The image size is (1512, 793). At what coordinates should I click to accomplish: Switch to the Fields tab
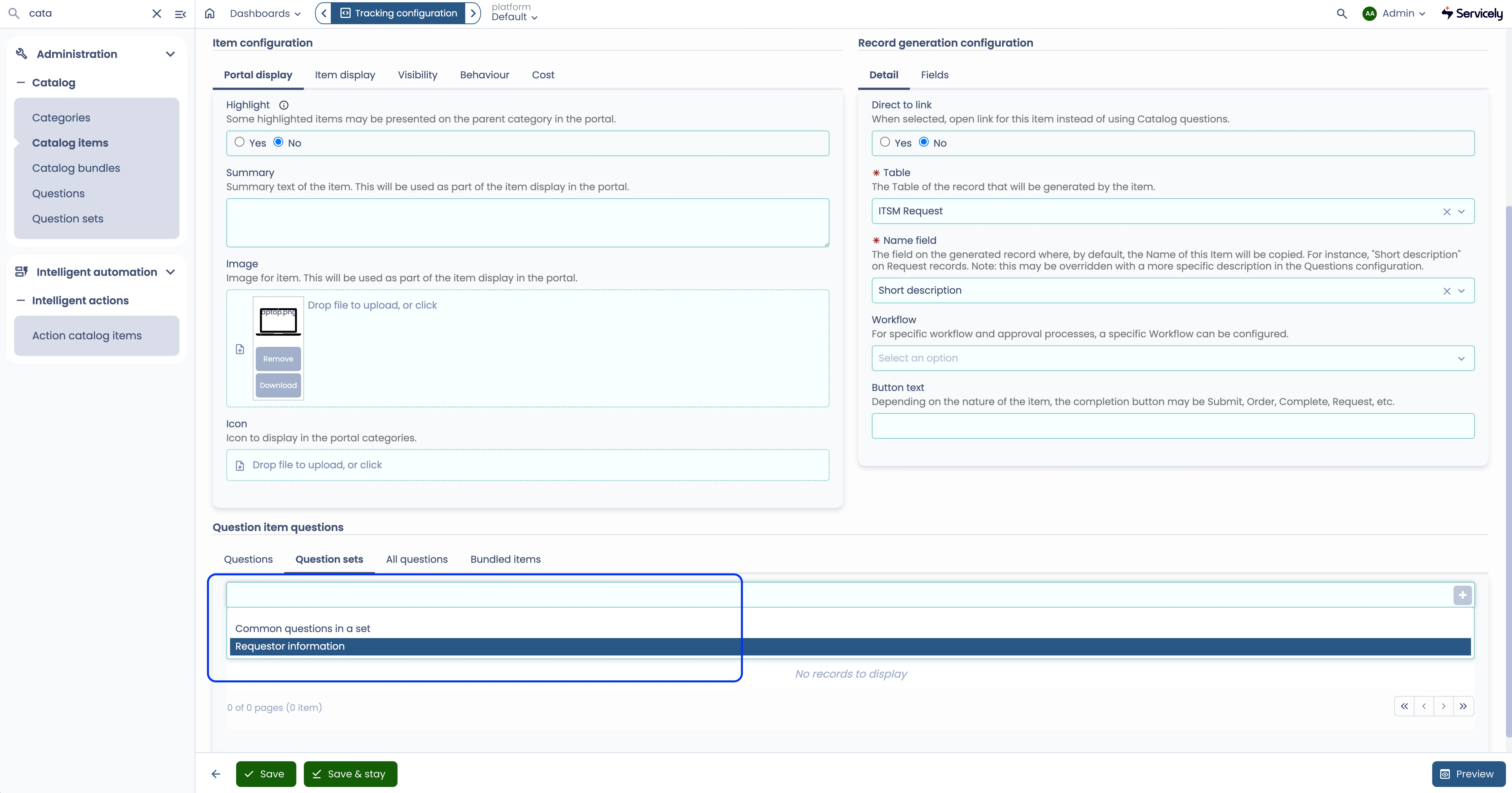pyautogui.click(x=934, y=75)
